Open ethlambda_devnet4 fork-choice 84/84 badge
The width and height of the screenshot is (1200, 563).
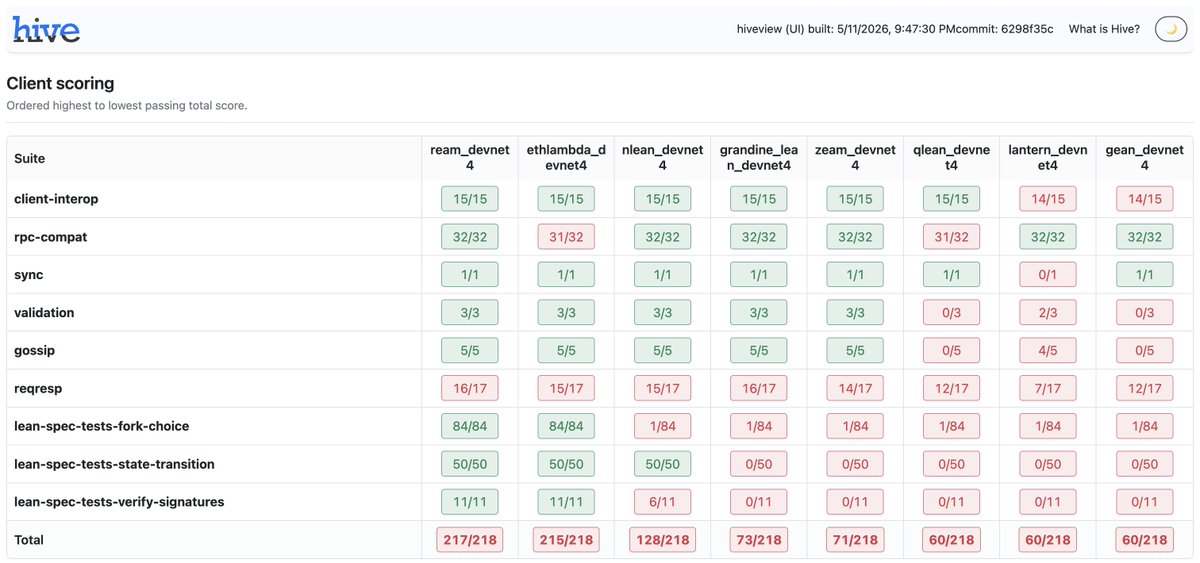point(566,427)
